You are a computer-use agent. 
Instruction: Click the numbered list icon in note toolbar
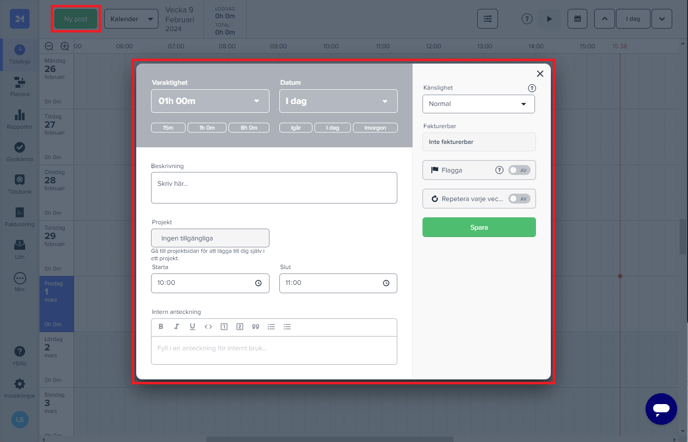pos(271,326)
